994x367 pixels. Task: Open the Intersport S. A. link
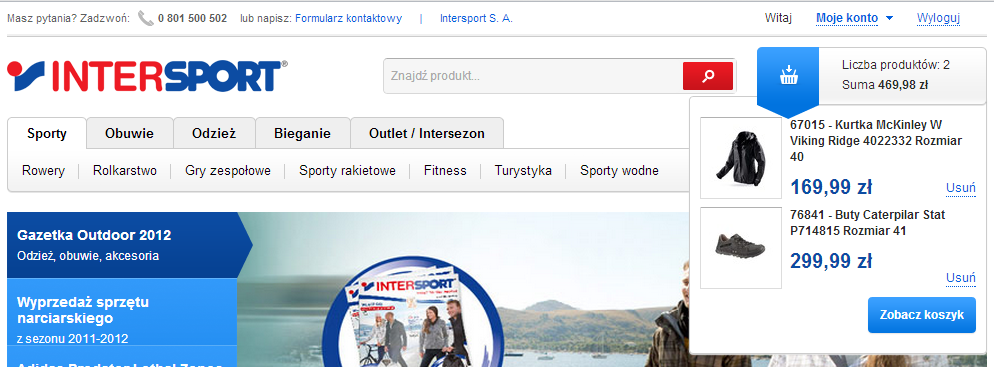[476, 18]
